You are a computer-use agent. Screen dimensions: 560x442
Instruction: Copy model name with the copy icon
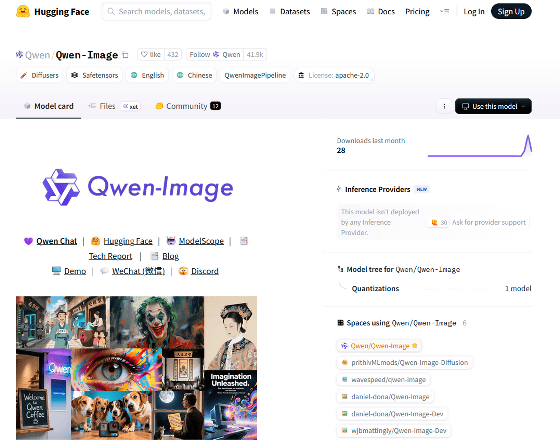point(125,55)
